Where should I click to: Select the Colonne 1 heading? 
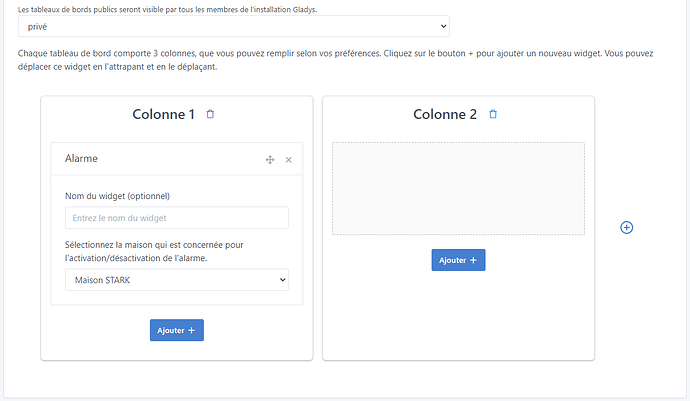pyautogui.click(x=163, y=115)
